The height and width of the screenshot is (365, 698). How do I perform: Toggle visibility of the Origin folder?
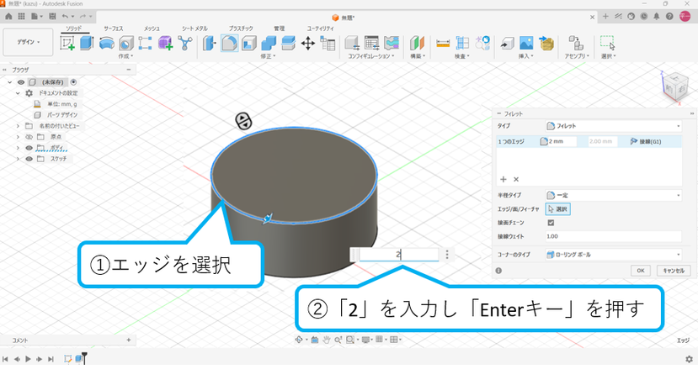29,137
